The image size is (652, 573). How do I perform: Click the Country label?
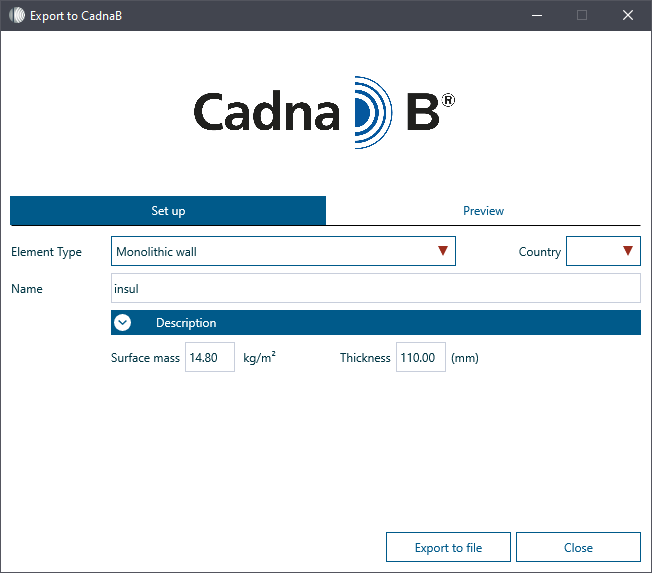[540, 252]
